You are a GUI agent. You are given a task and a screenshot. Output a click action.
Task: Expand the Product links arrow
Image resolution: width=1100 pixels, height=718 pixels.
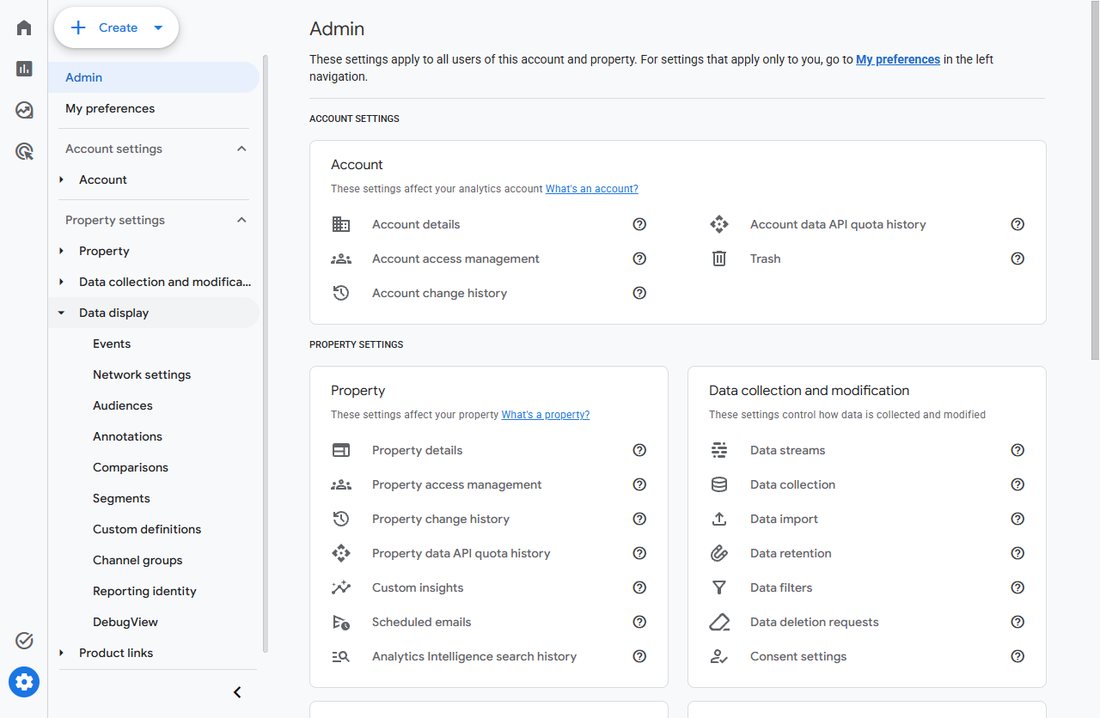[62, 653]
